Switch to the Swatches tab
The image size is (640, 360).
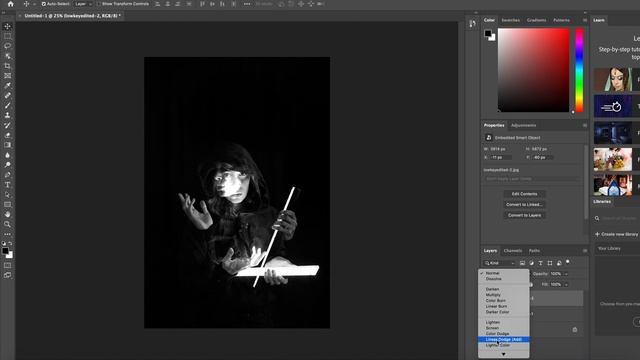[511, 20]
